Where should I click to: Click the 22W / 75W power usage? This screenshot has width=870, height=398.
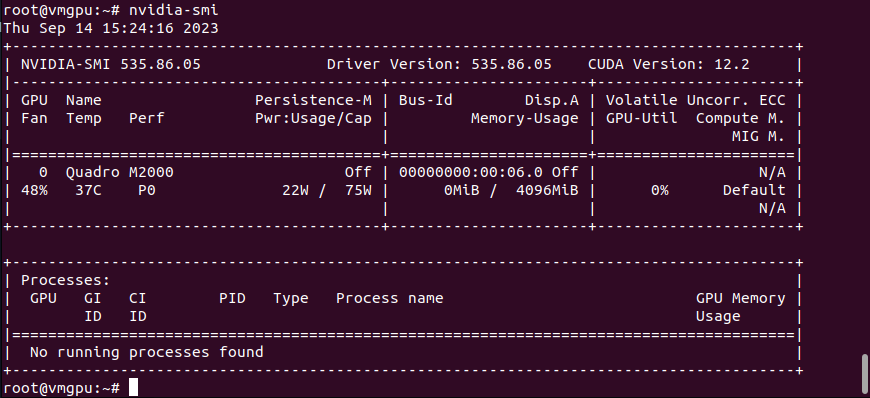(x=327, y=190)
